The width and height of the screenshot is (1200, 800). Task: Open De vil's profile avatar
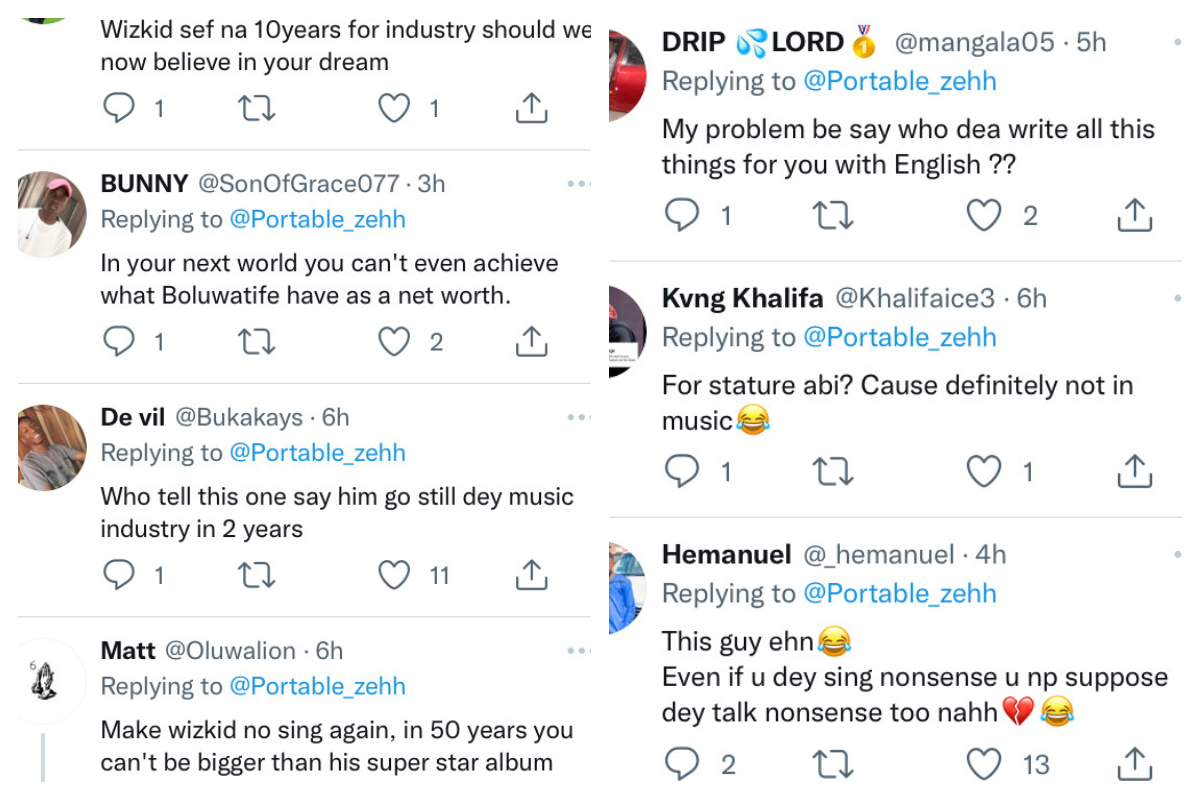pos(52,447)
